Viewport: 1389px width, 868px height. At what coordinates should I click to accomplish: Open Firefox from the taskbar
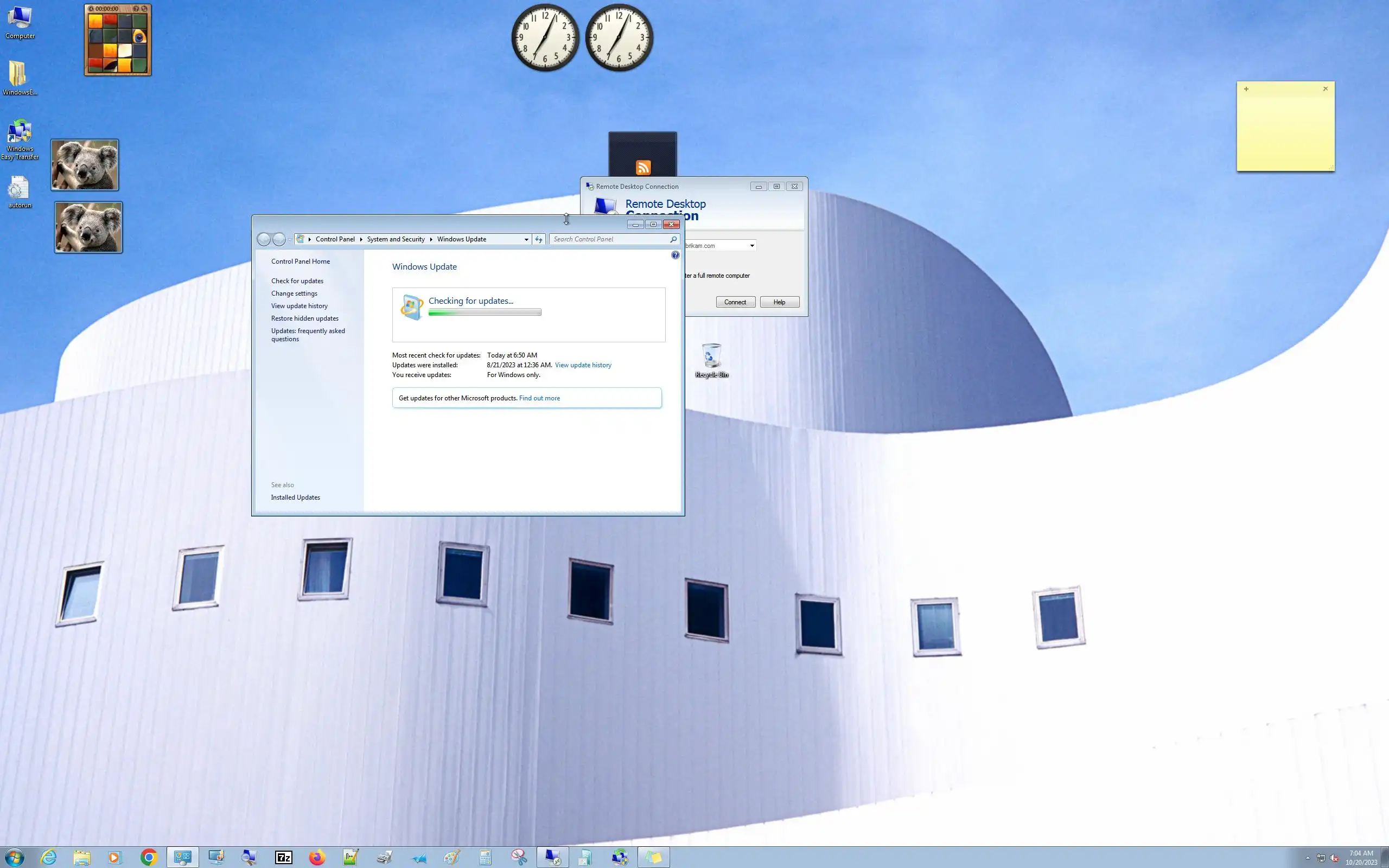pyautogui.click(x=317, y=857)
